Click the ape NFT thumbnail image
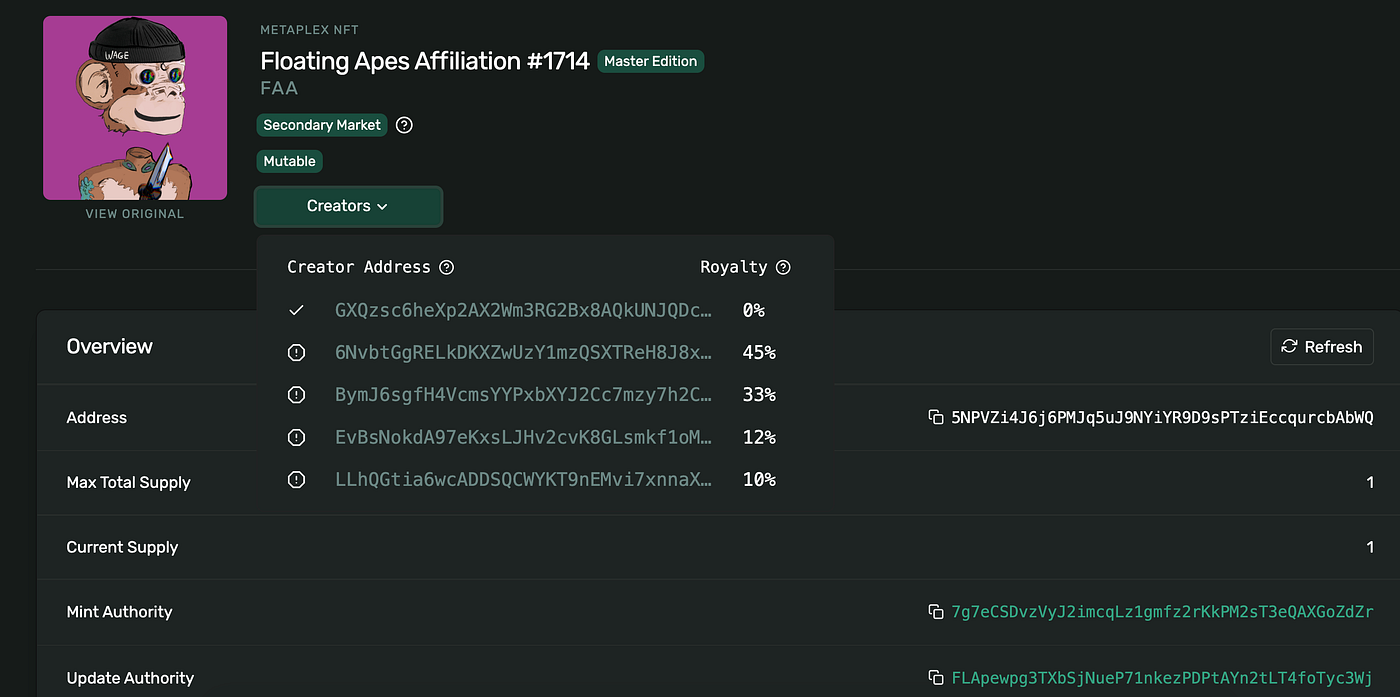 [x=135, y=108]
